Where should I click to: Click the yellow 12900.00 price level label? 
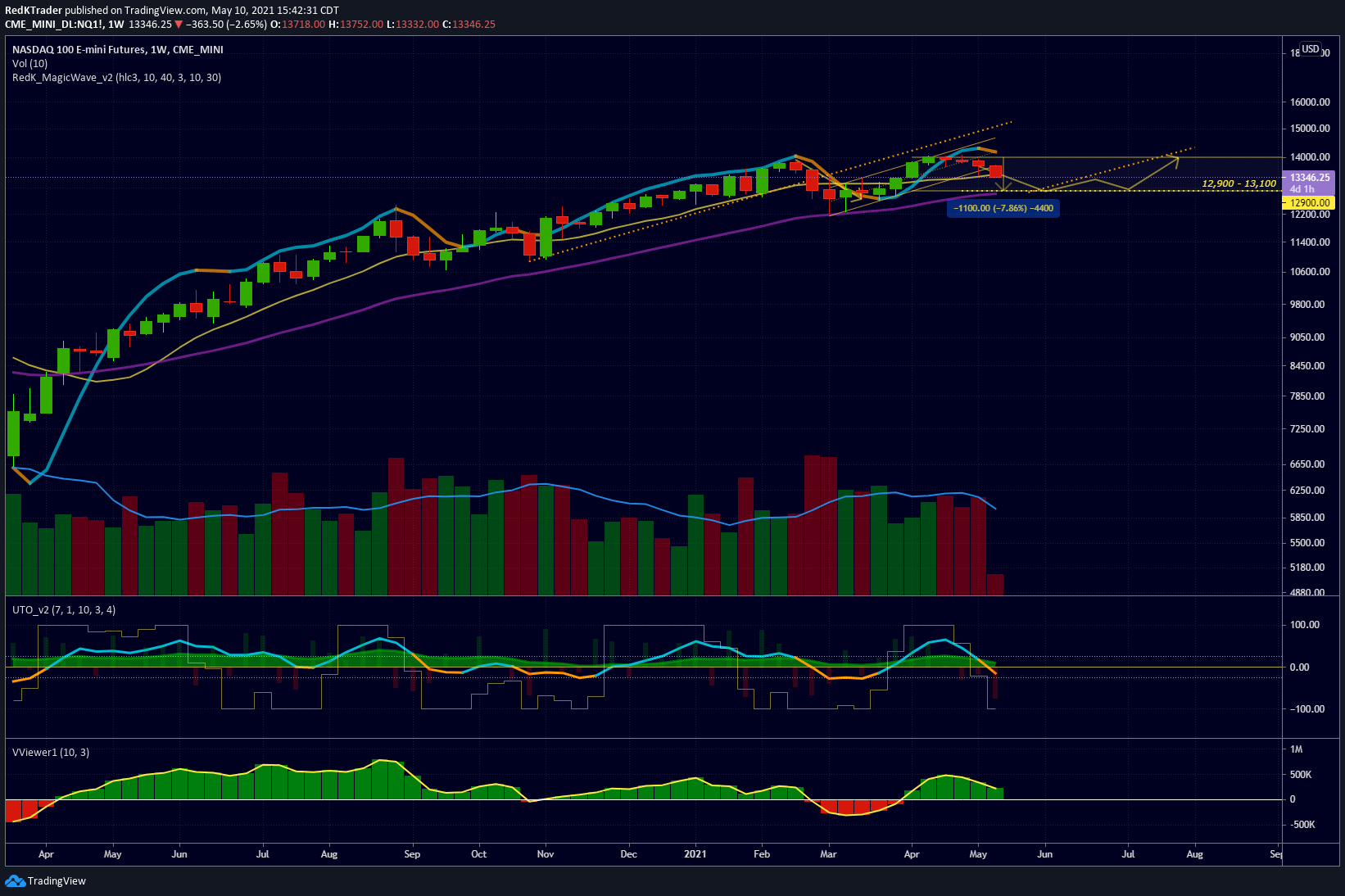[x=1309, y=202]
